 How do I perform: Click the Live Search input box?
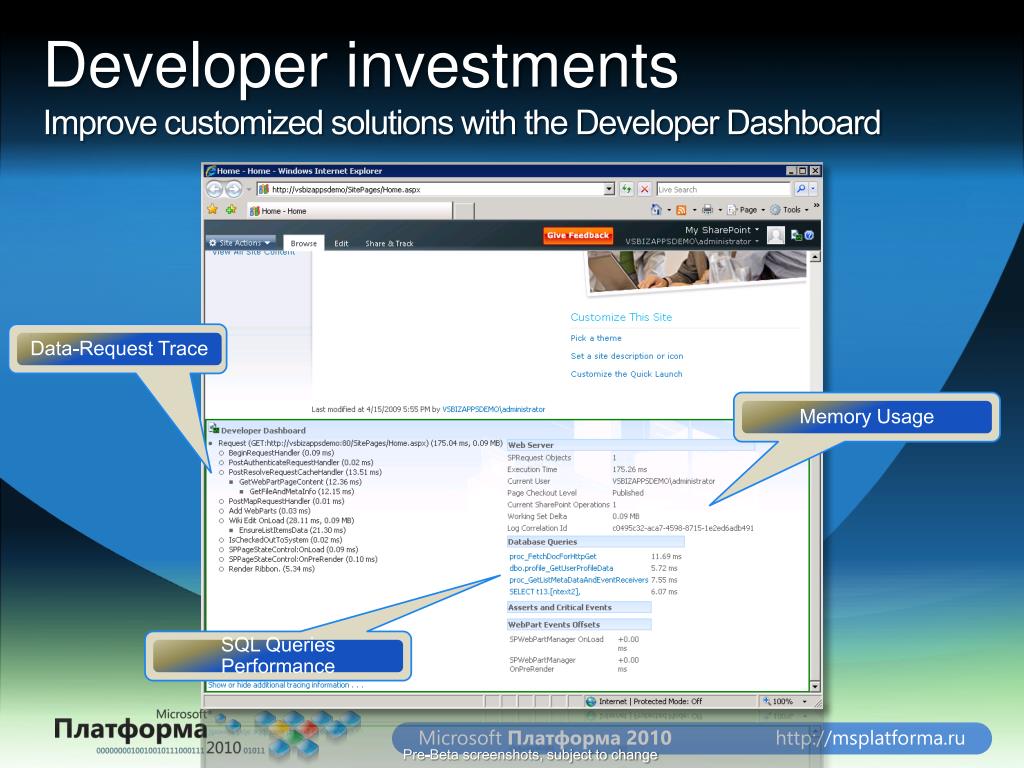tap(723, 189)
